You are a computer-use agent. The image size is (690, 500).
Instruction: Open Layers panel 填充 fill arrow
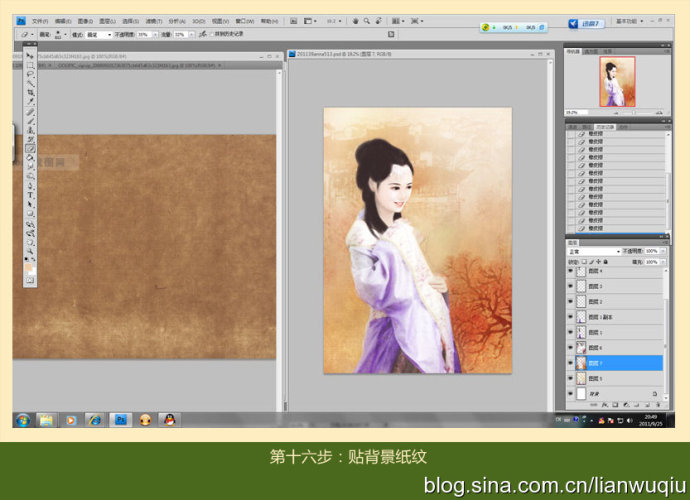pyautogui.click(x=663, y=262)
